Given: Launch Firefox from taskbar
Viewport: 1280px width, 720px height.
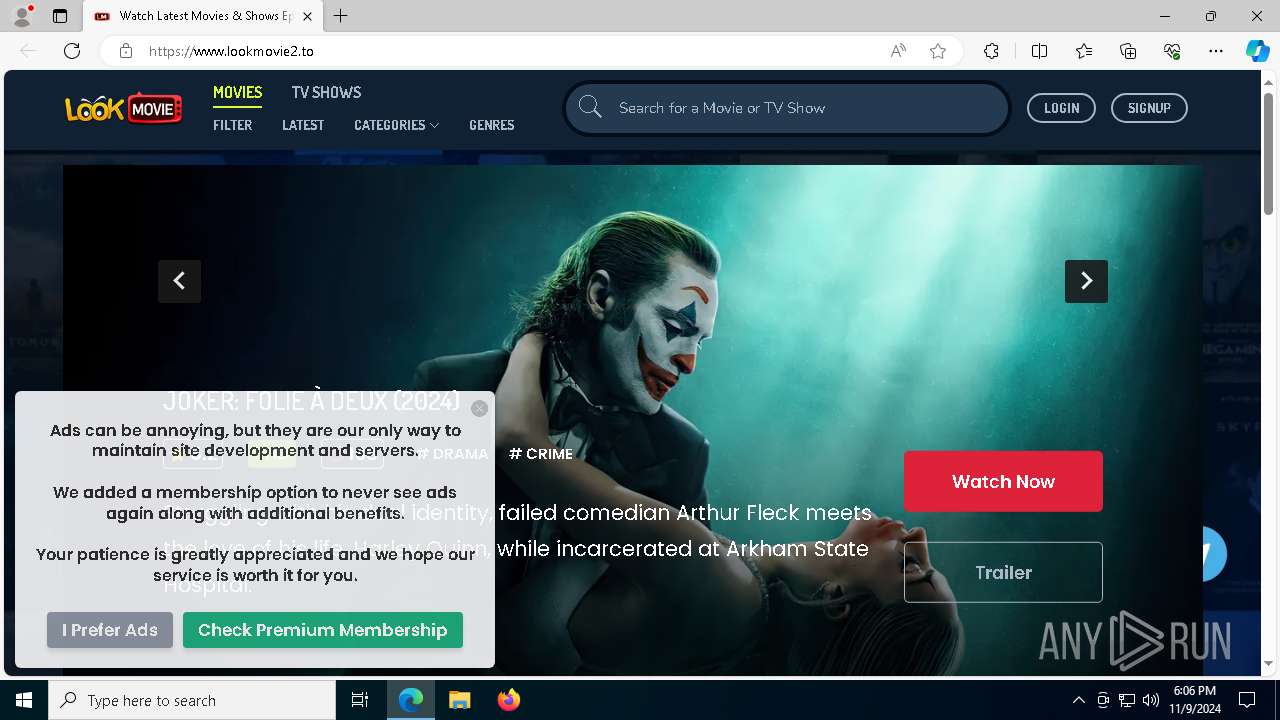Looking at the screenshot, I should tap(509, 700).
